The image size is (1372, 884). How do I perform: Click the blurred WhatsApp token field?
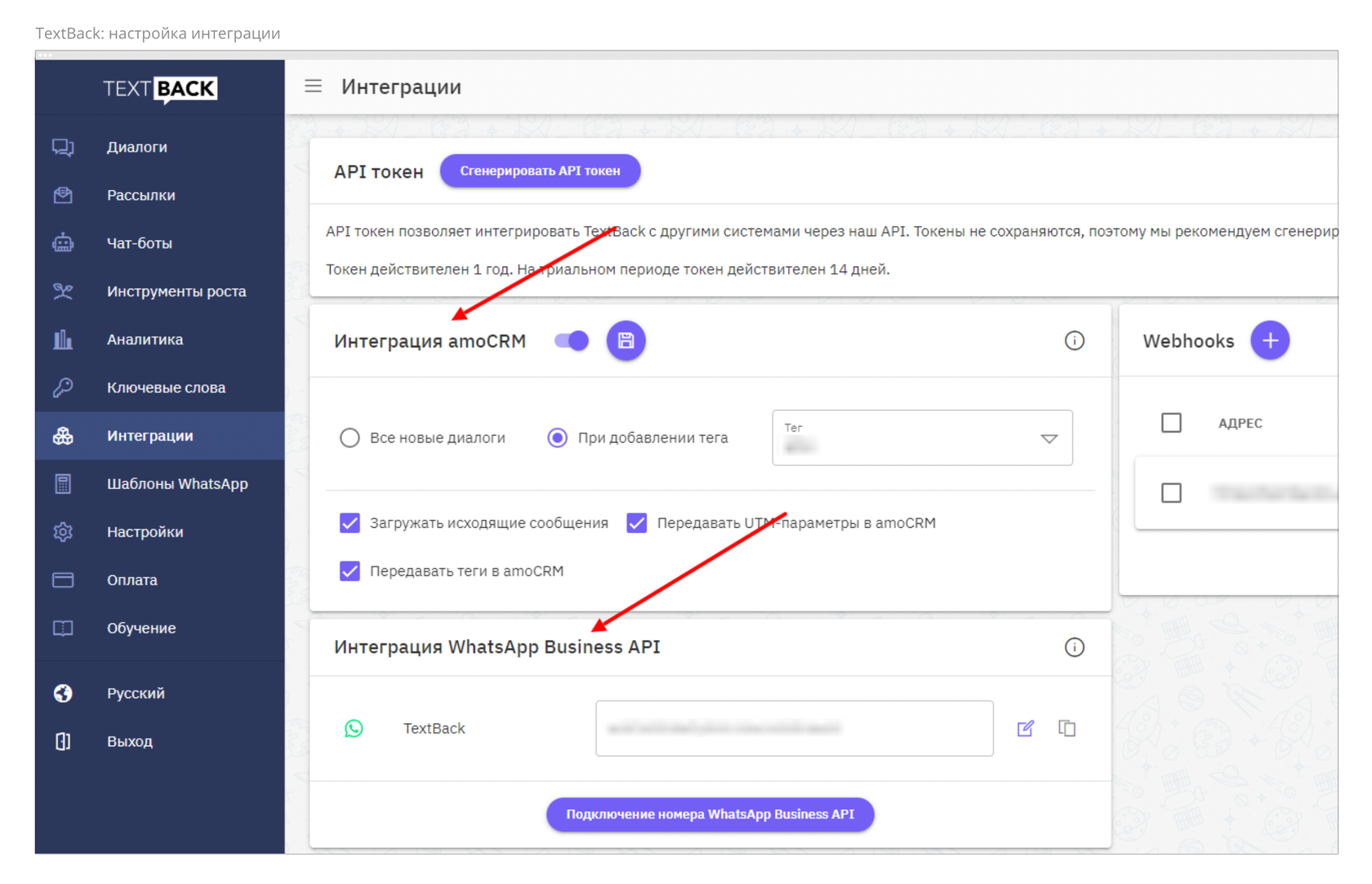click(x=795, y=728)
